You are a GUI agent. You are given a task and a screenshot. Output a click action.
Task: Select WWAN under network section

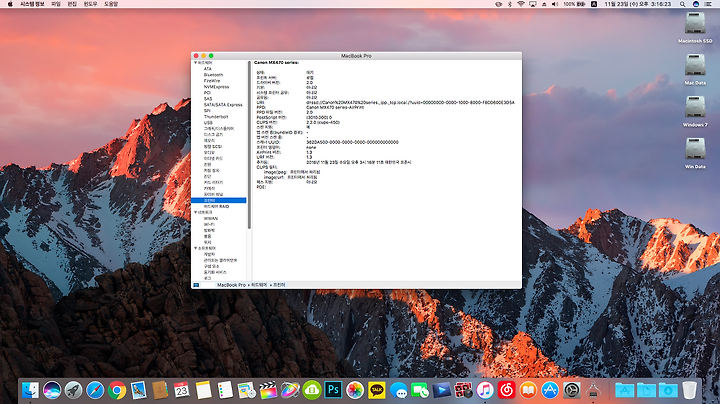point(211,219)
